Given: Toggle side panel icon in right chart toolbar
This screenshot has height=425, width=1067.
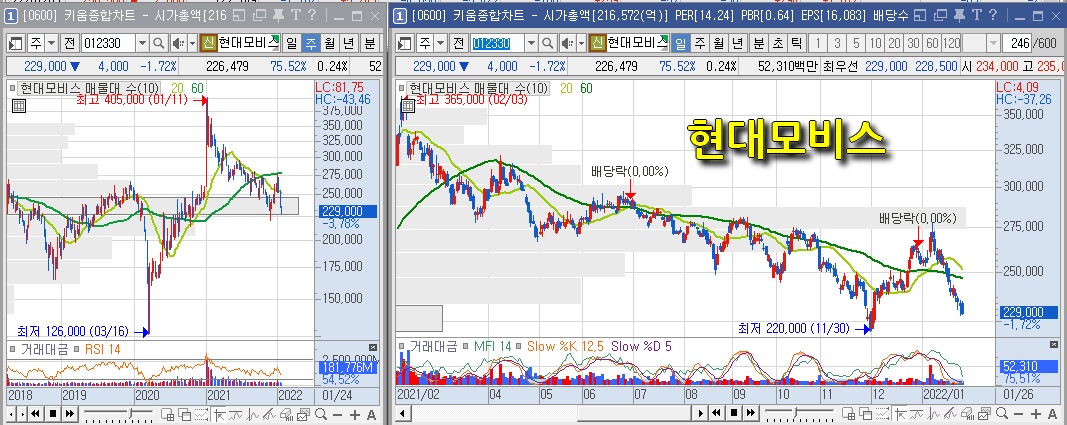Looking at the screenshot, I should point(405,44).
